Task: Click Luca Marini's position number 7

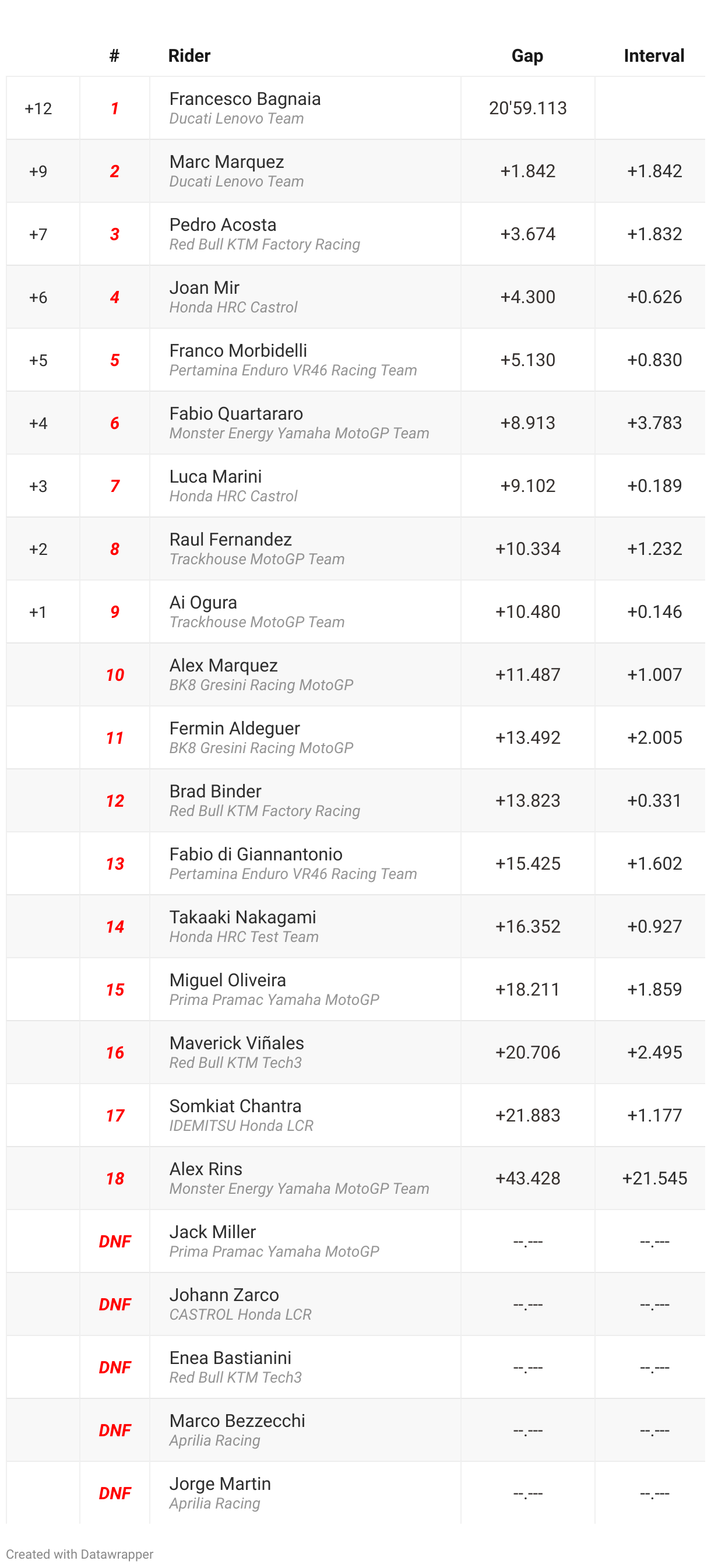Action: click(x=114, y=486)
